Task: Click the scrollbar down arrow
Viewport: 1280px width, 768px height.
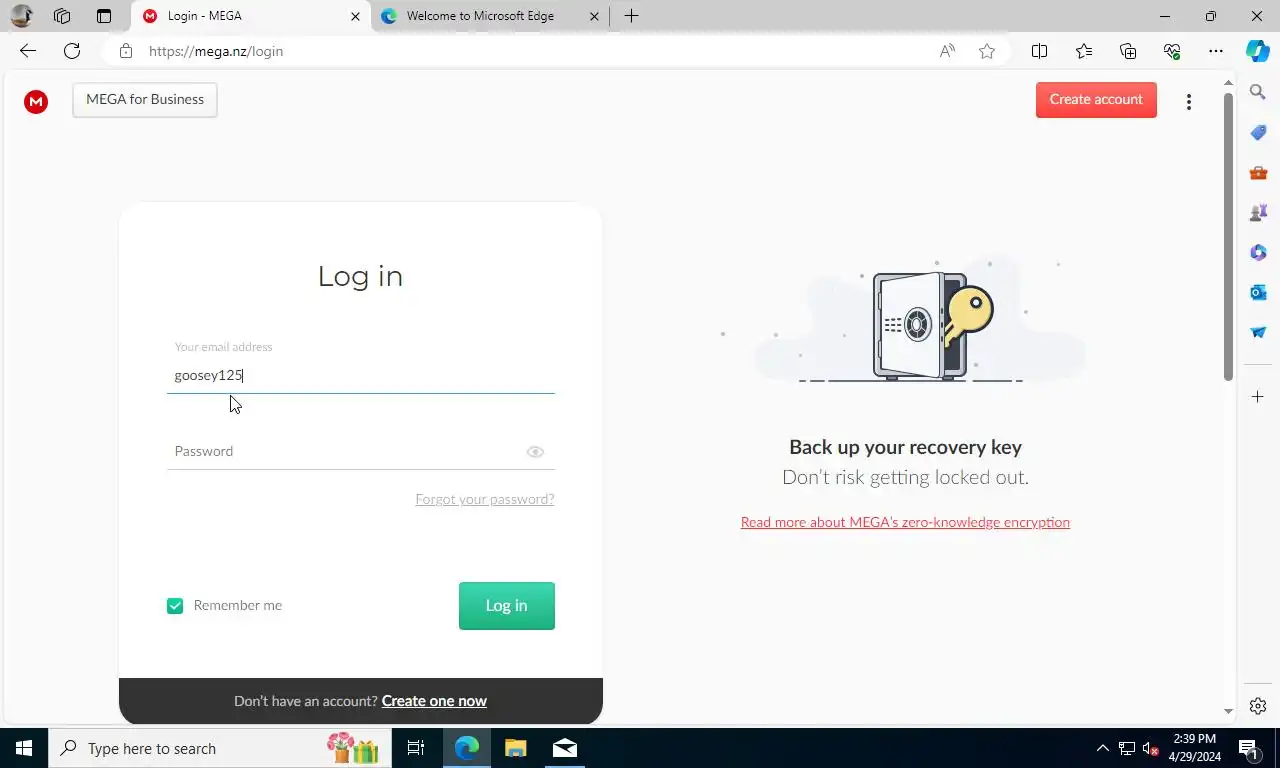Action: click(x=1228, y=711)
